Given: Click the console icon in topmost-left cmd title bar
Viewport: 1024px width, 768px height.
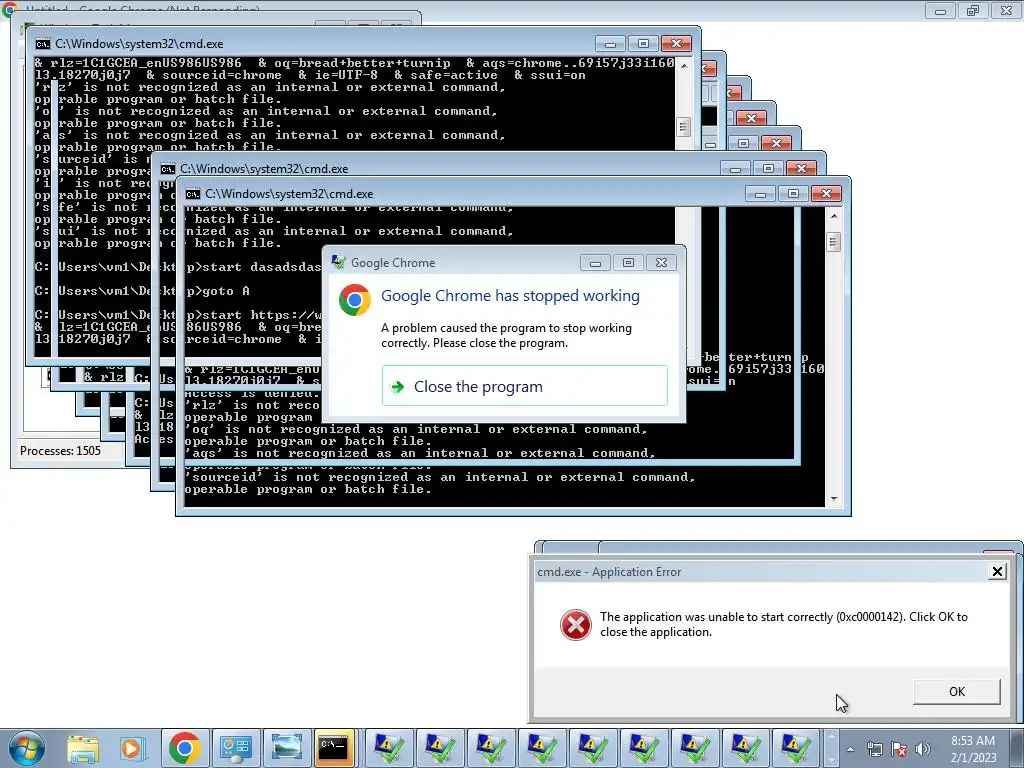Looking at the screenshot, I should (43, 44).
